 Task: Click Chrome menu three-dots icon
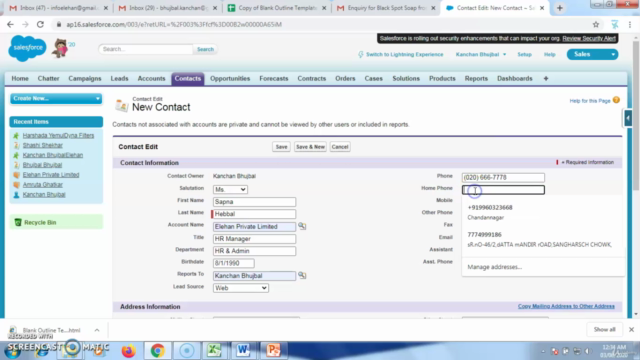[630, 24]
